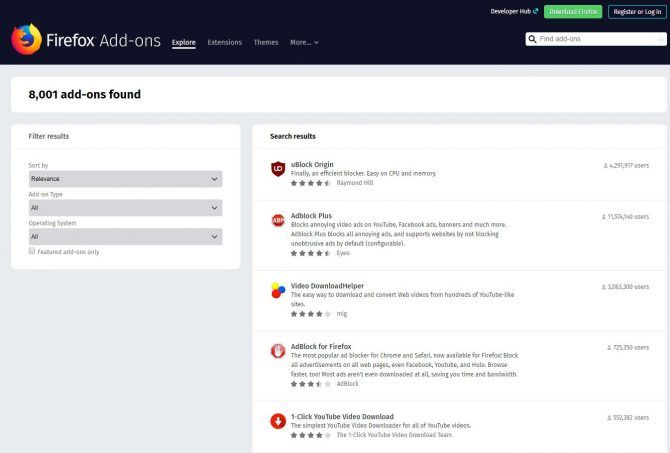The image size is (670, 453).
Task: Open the Operating System dropdown
Action: click(x=125, y=237)
